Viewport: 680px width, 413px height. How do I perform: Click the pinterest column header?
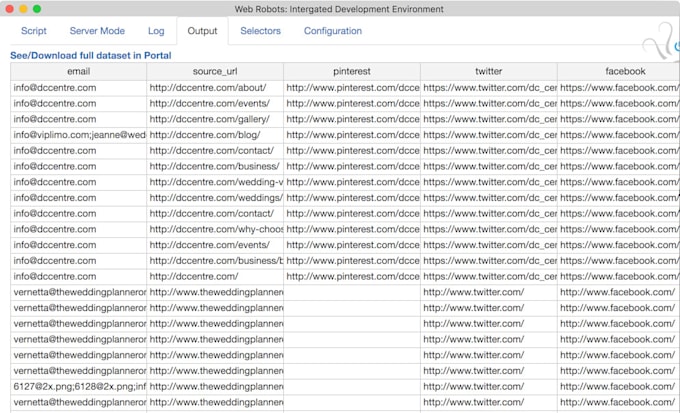pos(352,71)
